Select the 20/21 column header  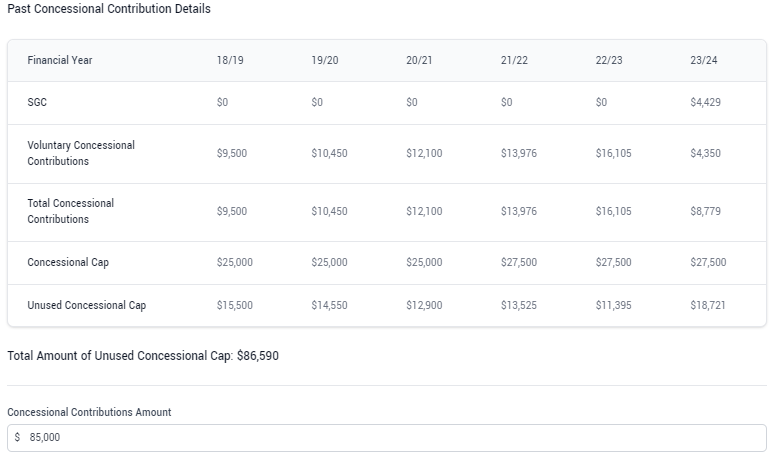coord(419,60)
